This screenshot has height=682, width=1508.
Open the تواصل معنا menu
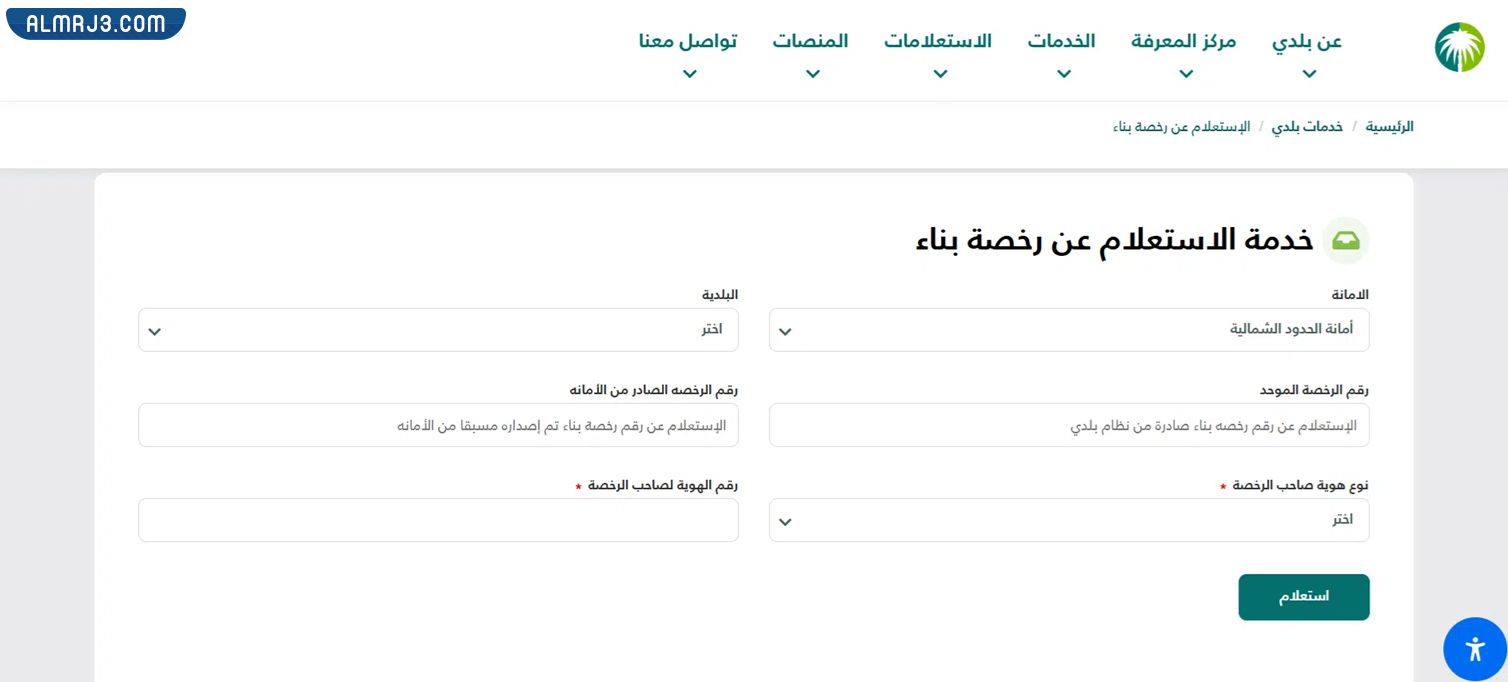pyautogui.click(x=688, y=41)
